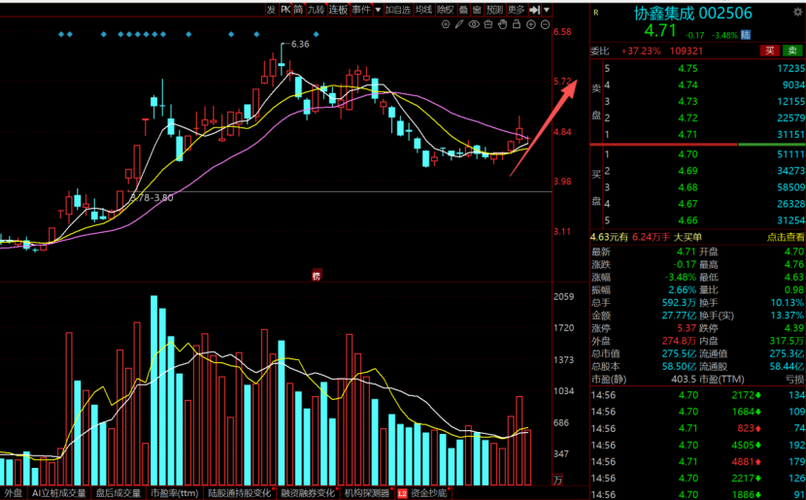The width and height of the screenshot is (806, 500).
Task: Click the 金额 value 27.77亿
Action: click(679, 315)
